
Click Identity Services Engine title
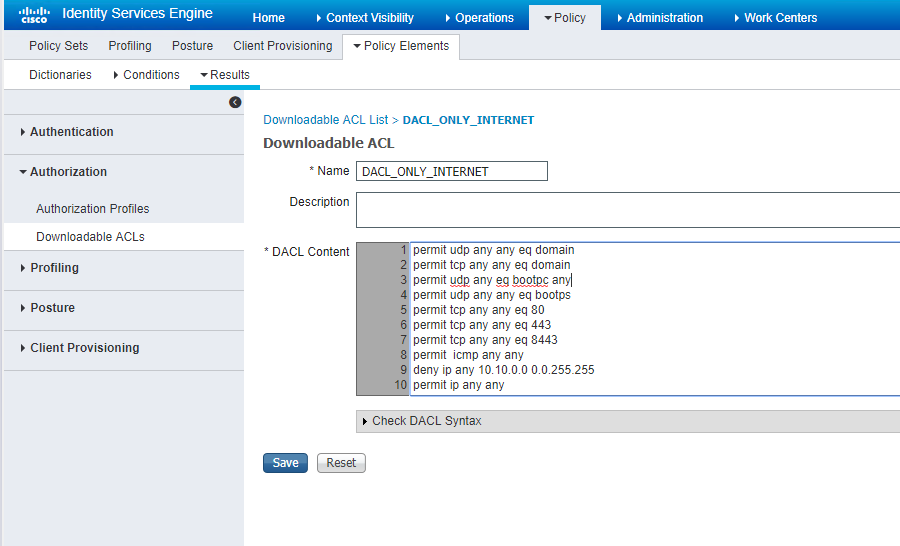coord(137,14)
